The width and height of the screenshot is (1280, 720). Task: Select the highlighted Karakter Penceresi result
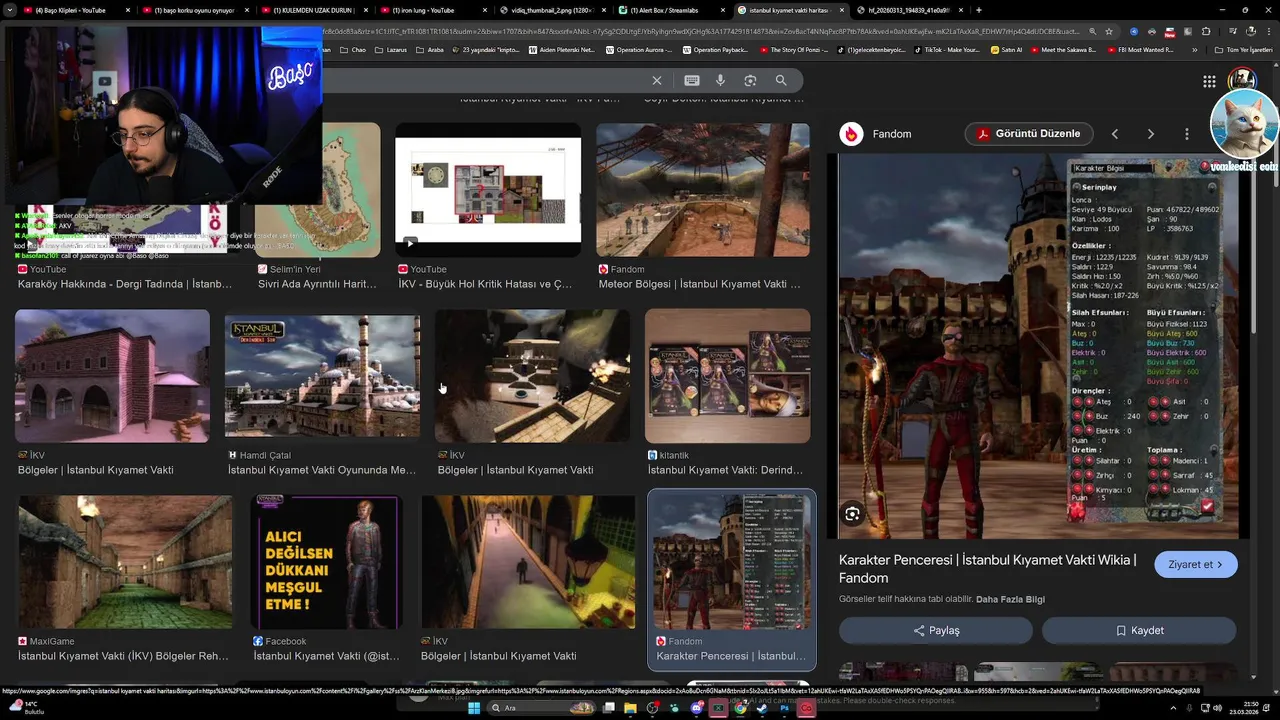coord(732,579)
